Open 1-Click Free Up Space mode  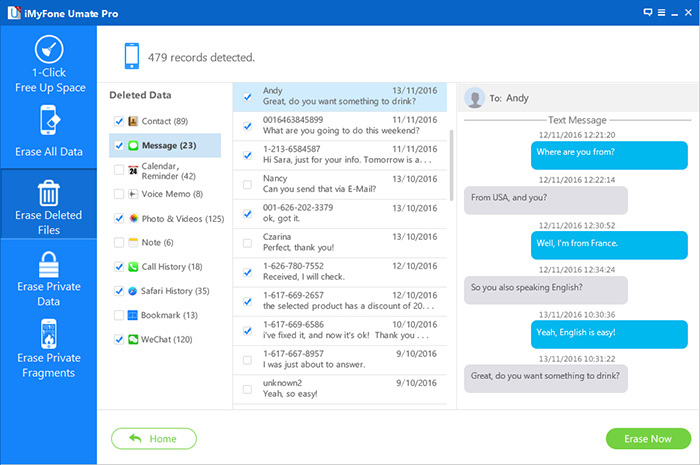pyautogui.click(x=48, y=63)
